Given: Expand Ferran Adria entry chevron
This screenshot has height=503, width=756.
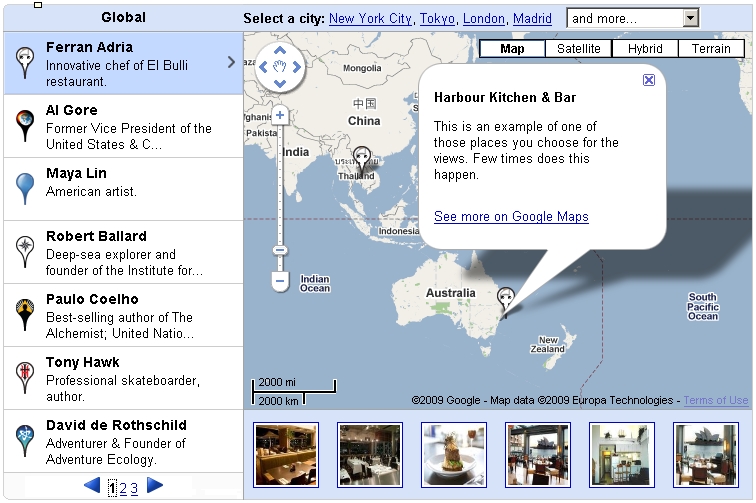Looking at the screenshot, I should pyautogui.click(x=231, y=62).
